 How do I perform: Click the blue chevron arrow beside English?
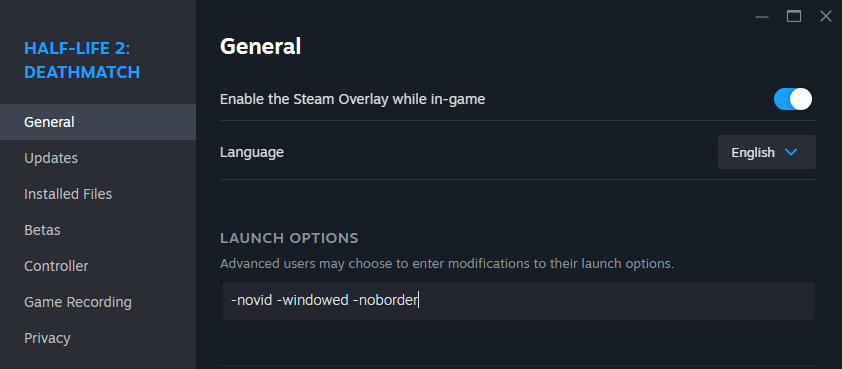790,152
